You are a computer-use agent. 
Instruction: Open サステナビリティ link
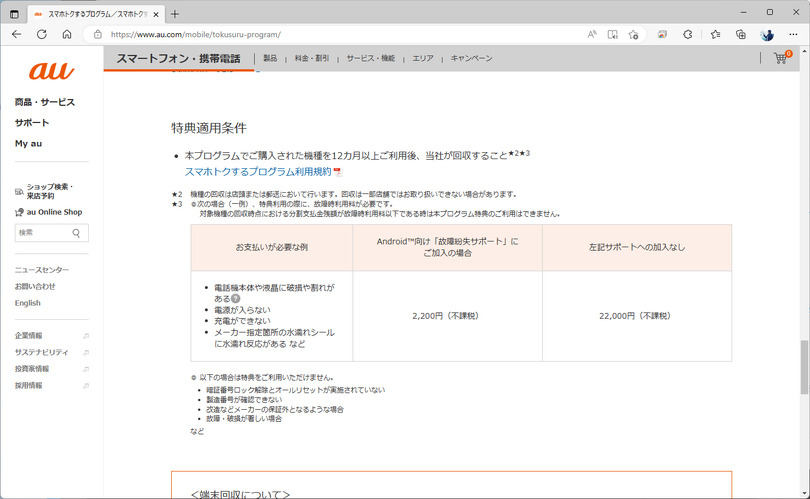(x=41, y=352)
